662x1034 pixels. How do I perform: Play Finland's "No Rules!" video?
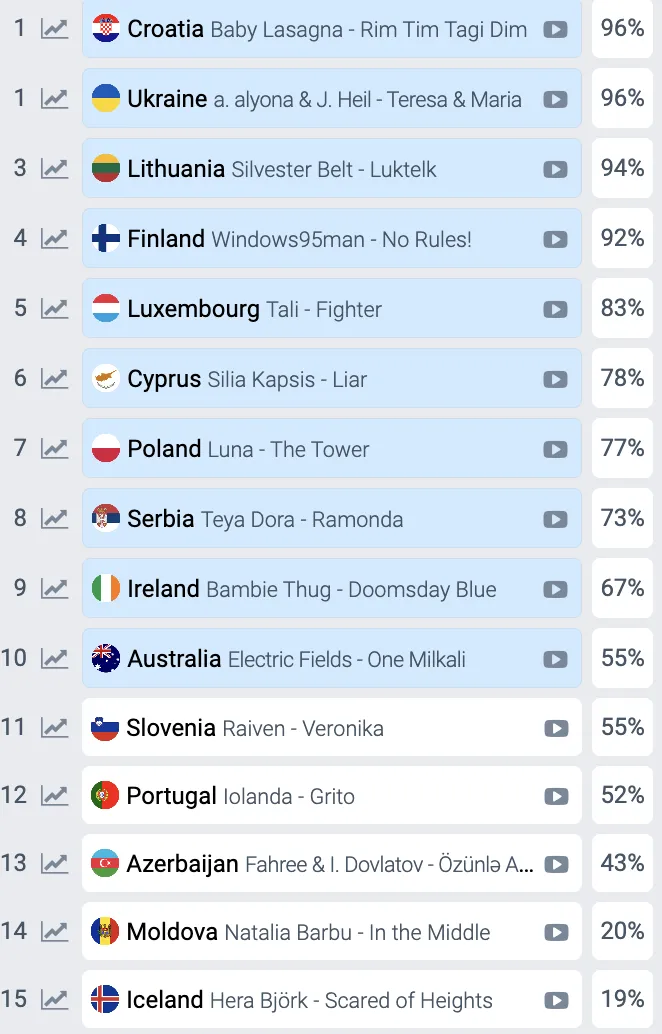555,239
